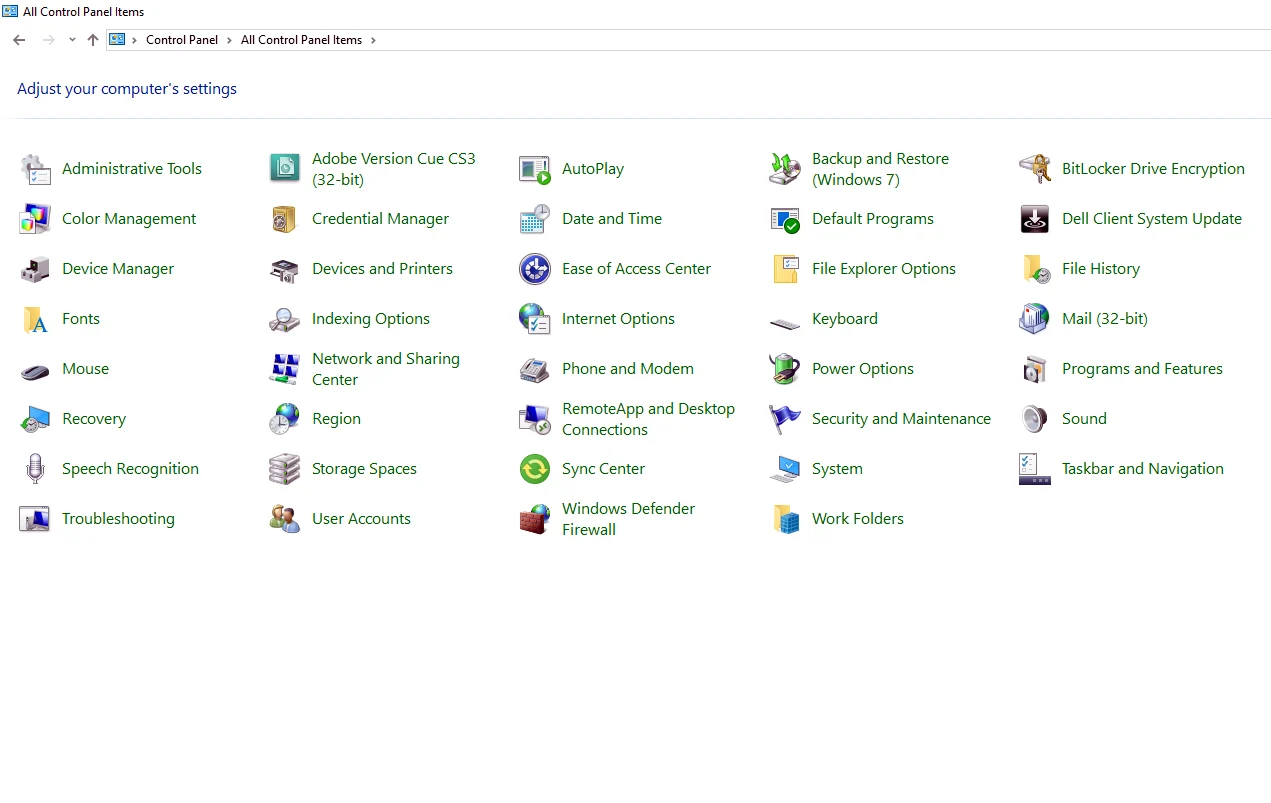
Task: Open the Internet Options link
Action: (x=618, y=319)
